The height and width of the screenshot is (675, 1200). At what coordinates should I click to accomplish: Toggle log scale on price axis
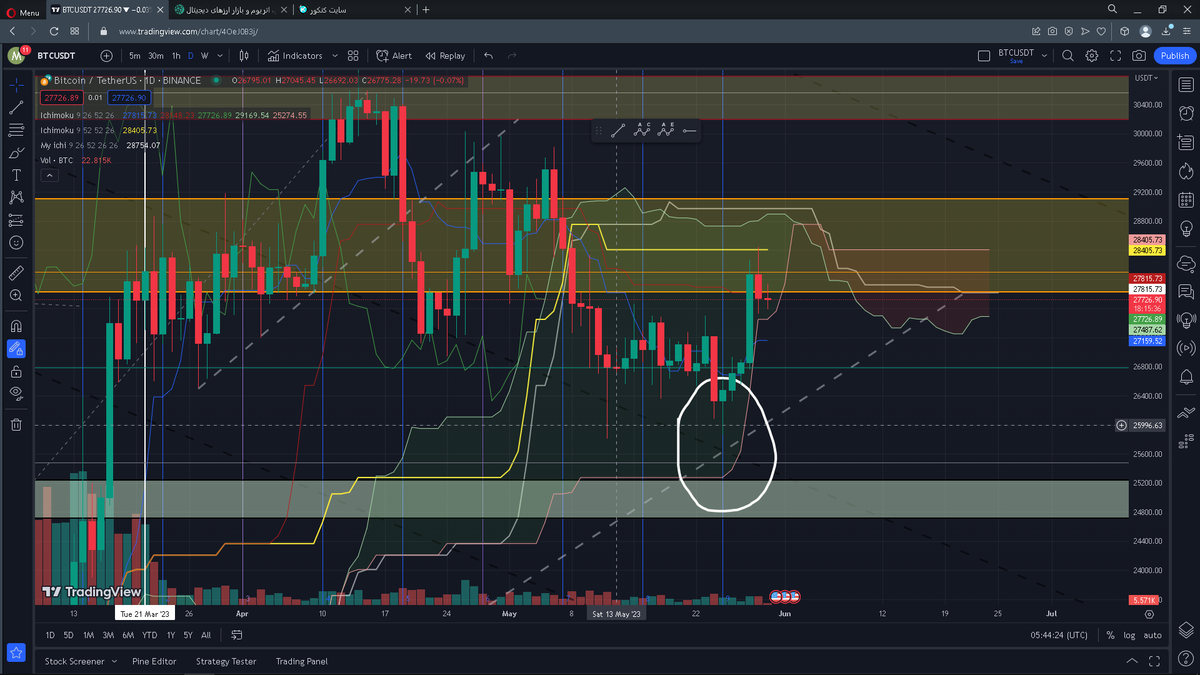(1129, 635)
